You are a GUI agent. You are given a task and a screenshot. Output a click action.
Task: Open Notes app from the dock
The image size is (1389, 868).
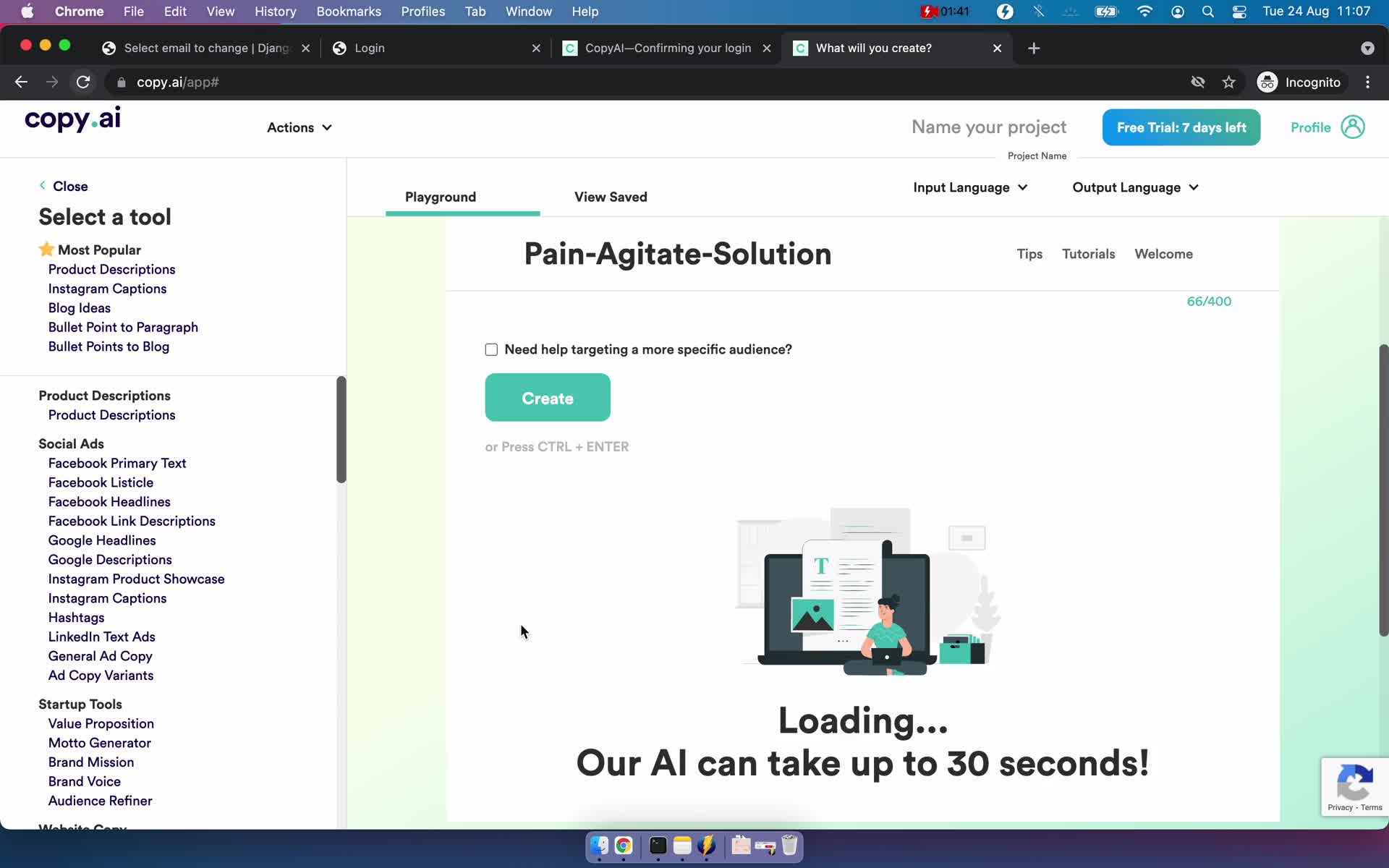[682, 845]
